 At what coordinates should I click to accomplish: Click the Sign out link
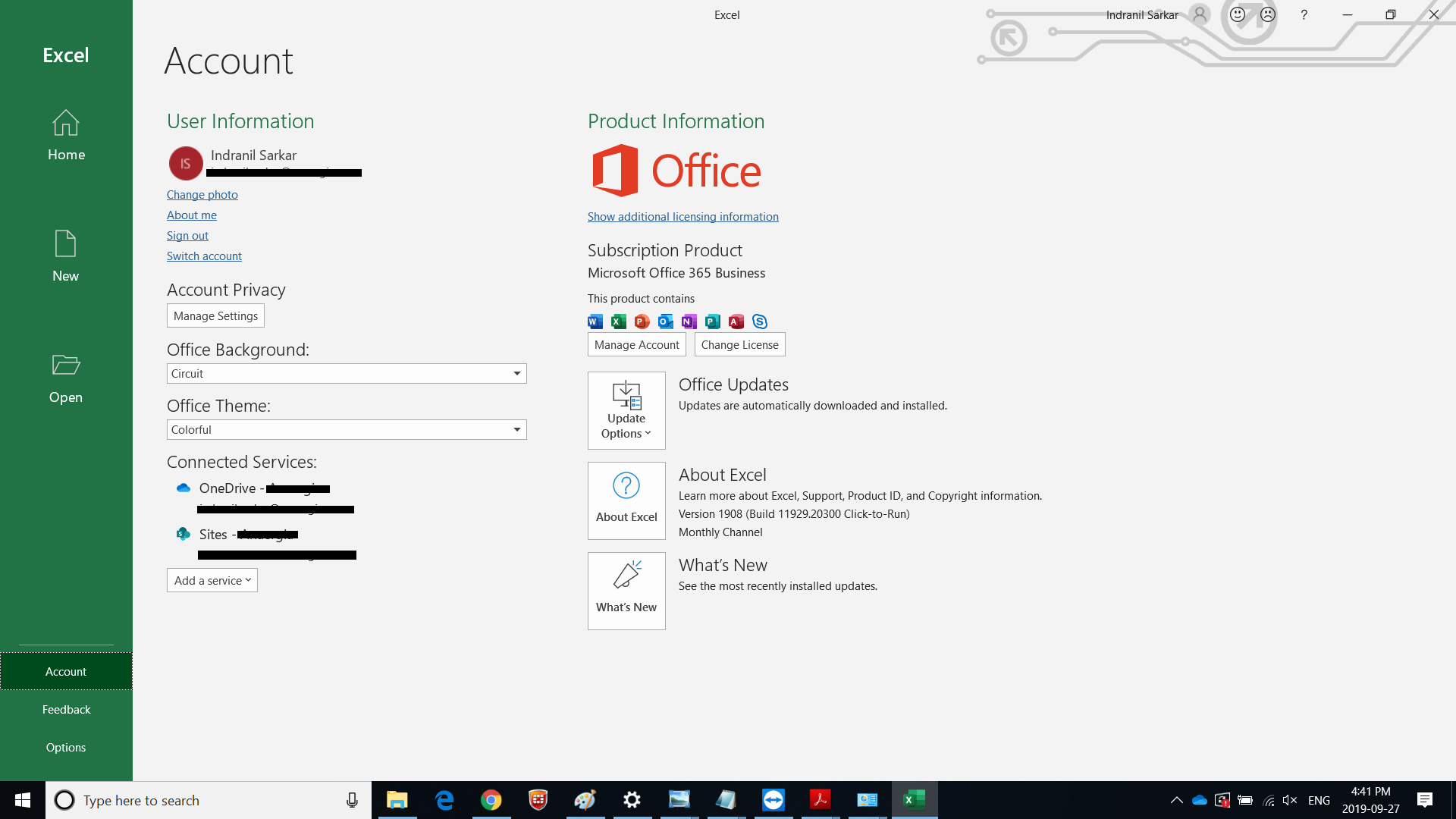pyautogui.click(x=187, y=235)
